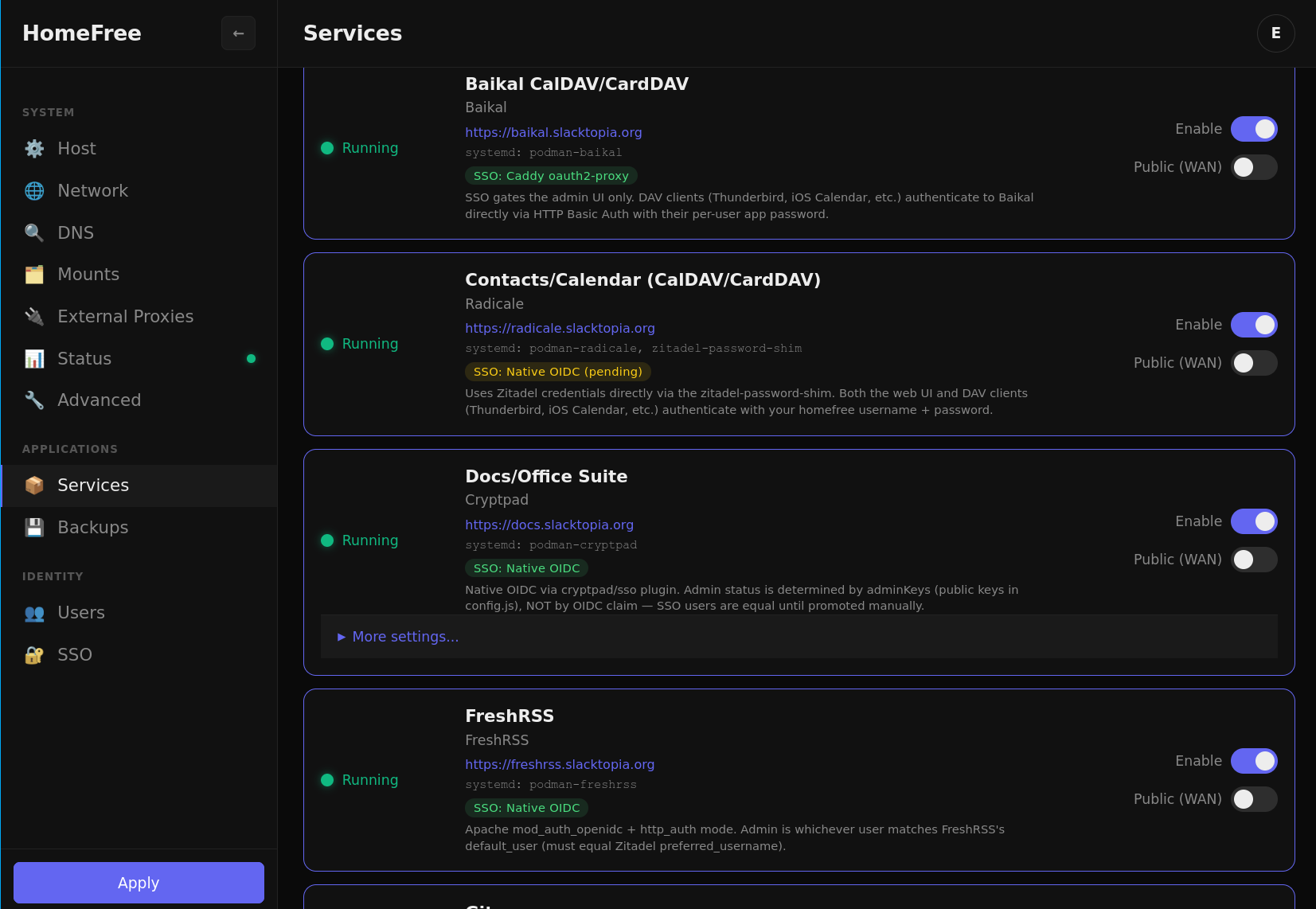Open the SSO page in sidebar
The width and height of the screenshot is (1316, 909).
(x=139, y=655)
